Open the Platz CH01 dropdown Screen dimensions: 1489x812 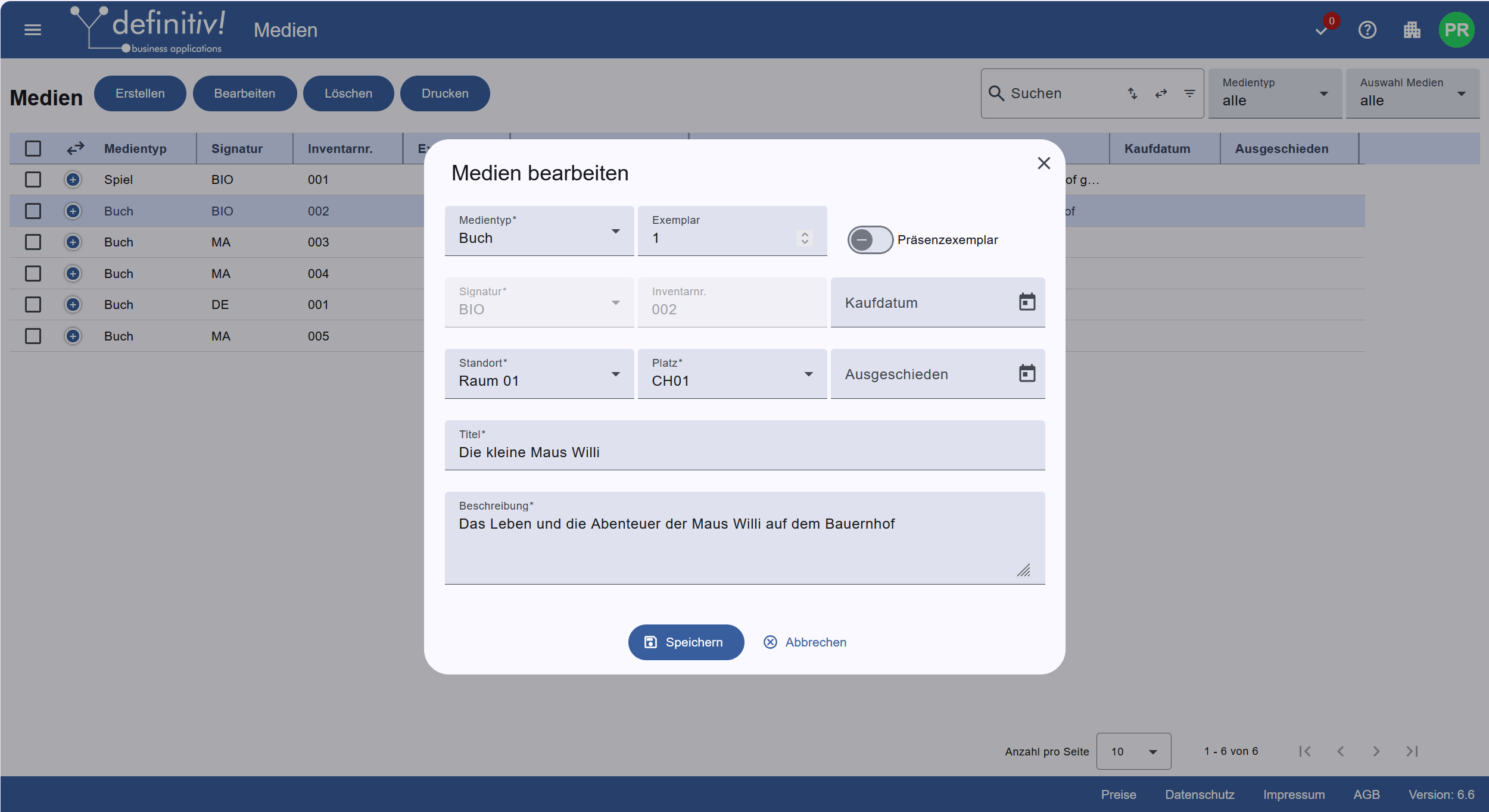(x=732, y=374)
